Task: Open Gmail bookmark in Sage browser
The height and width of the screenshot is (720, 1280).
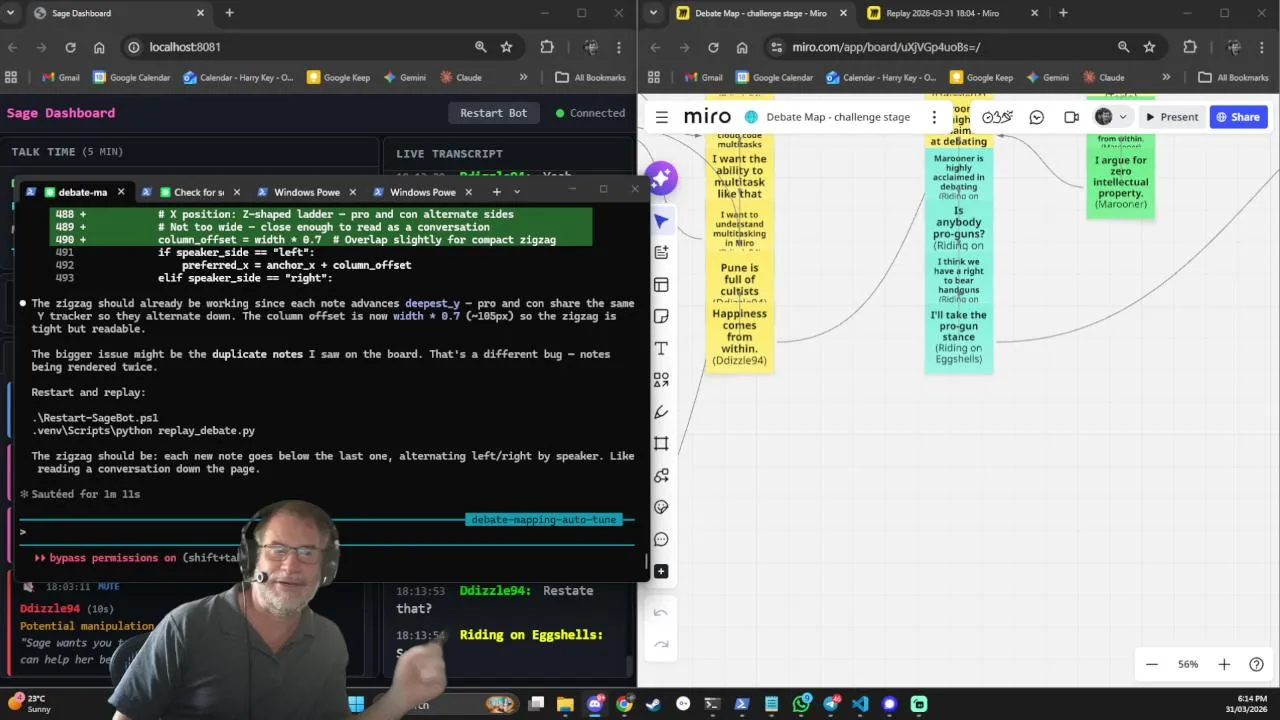Action: pyautogui.click(x=60, y=77)
